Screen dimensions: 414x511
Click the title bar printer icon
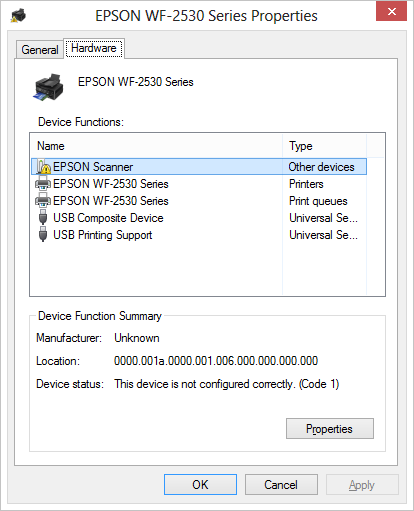coord(18,16)
